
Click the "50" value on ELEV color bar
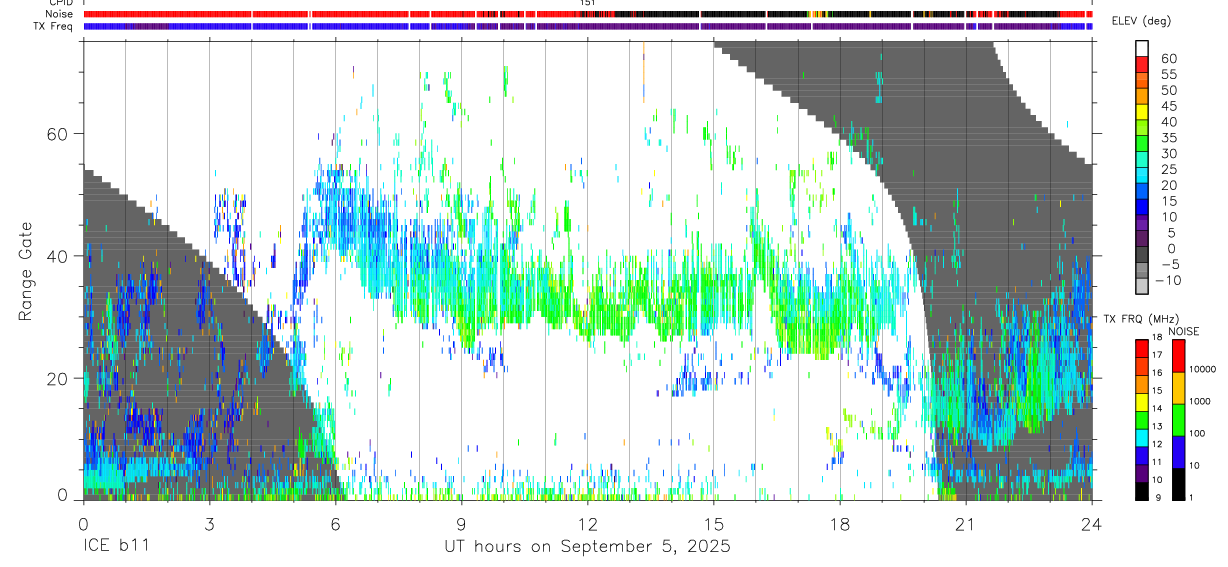point(1167,90)
